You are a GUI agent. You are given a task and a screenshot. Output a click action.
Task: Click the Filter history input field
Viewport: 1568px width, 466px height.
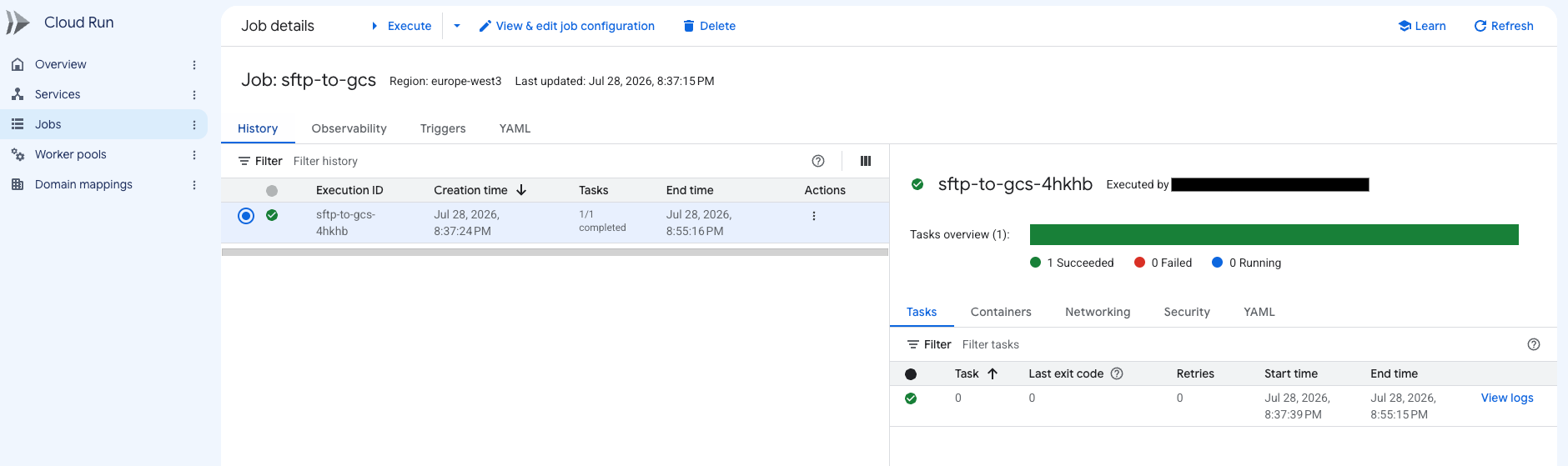[542, 161]
